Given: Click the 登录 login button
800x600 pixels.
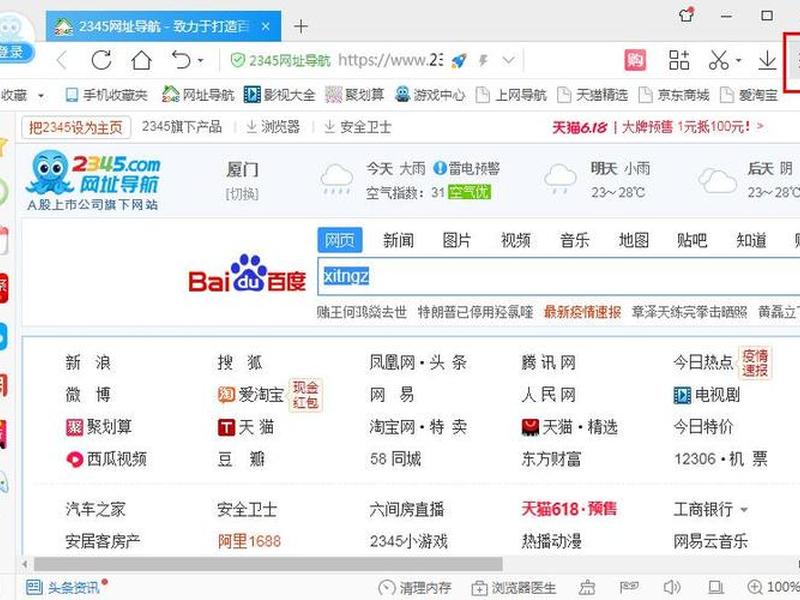Looking at the screenshot, I should (x=14, y=52).
